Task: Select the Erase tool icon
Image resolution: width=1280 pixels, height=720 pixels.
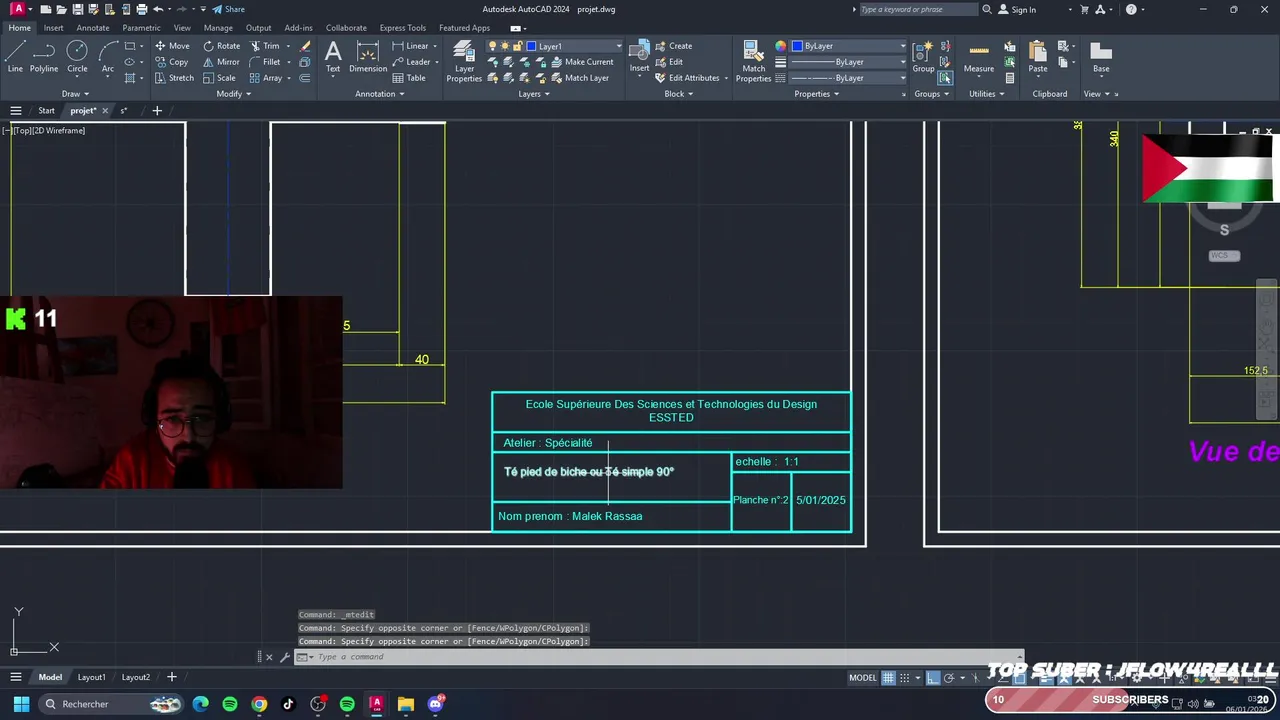Action: point(305,46)
